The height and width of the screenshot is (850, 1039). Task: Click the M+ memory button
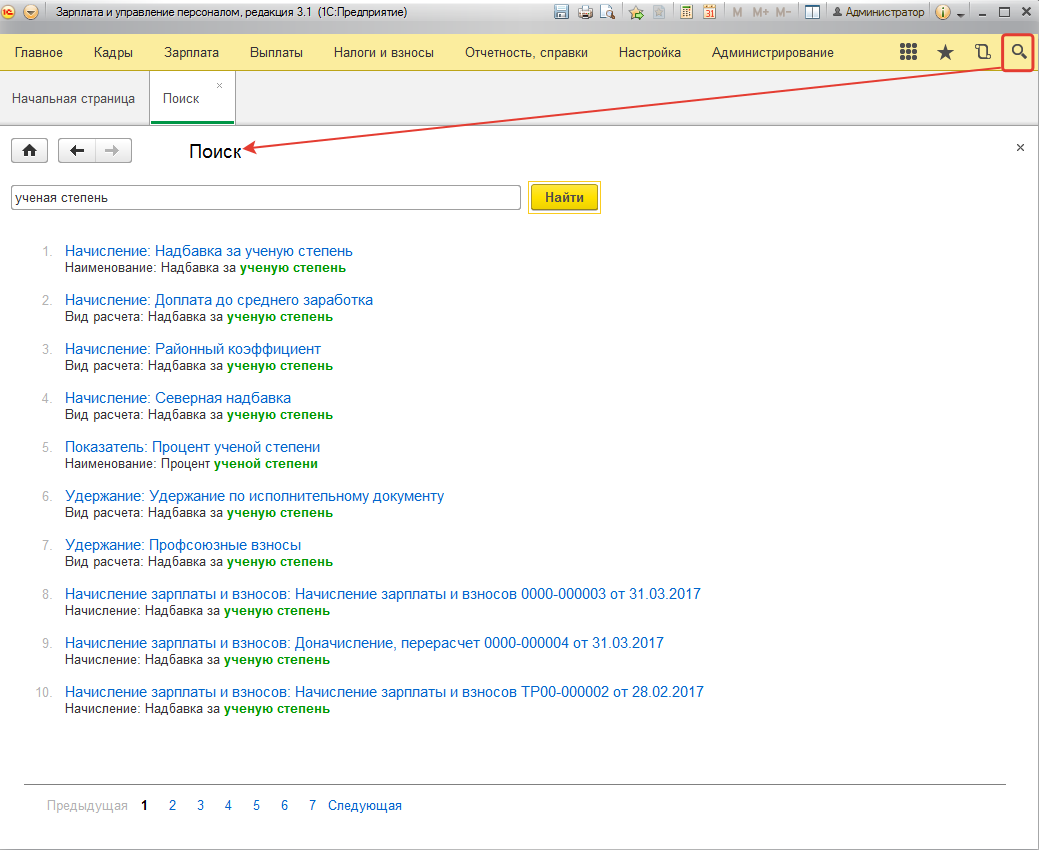pyautogui.click(x=760, y=12)
